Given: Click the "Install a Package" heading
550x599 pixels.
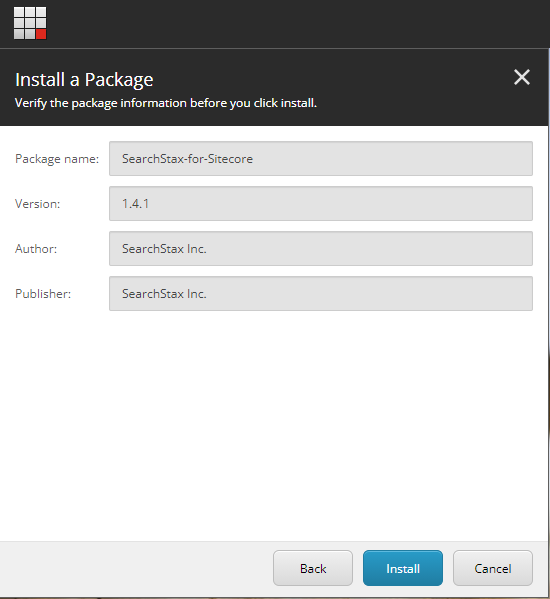Looking at the screenshot, I should (x=84, y=80).
